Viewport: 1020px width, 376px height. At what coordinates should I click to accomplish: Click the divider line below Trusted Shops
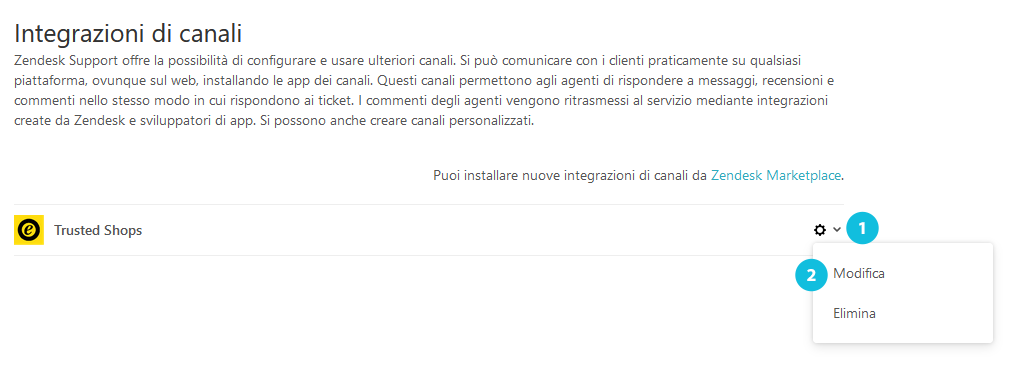pyautogui.click(x=413, y=255)
